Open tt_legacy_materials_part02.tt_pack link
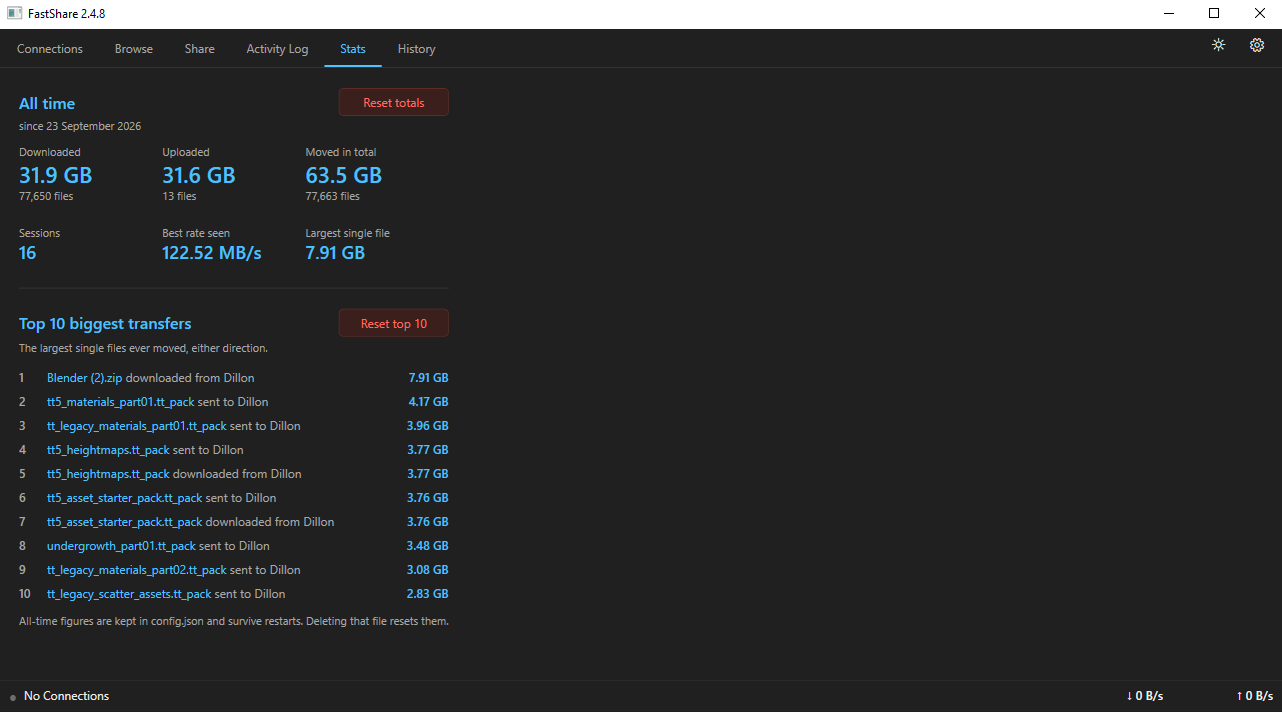The height and width of the screenshot is (712, 1282). pos(137,570)
